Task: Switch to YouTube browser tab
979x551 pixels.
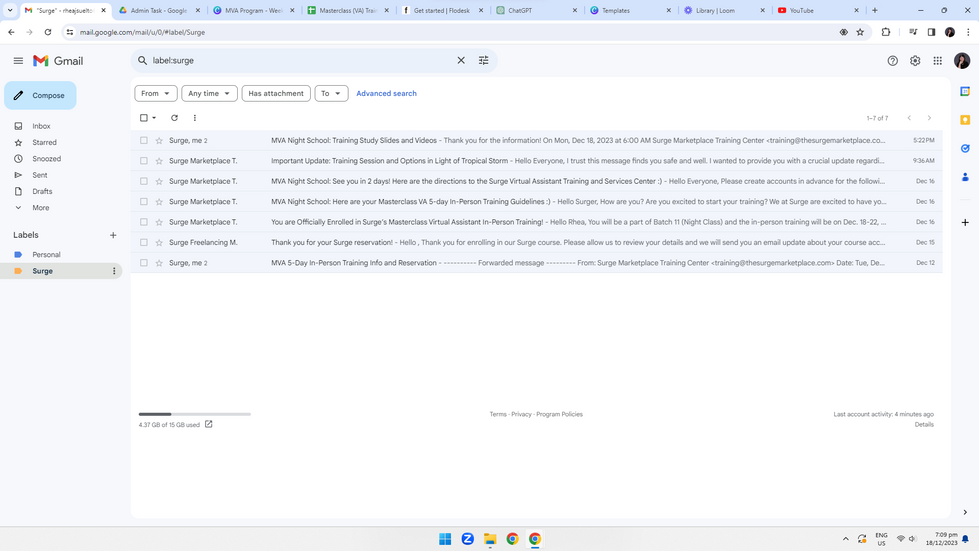Action: pos(818,11)
